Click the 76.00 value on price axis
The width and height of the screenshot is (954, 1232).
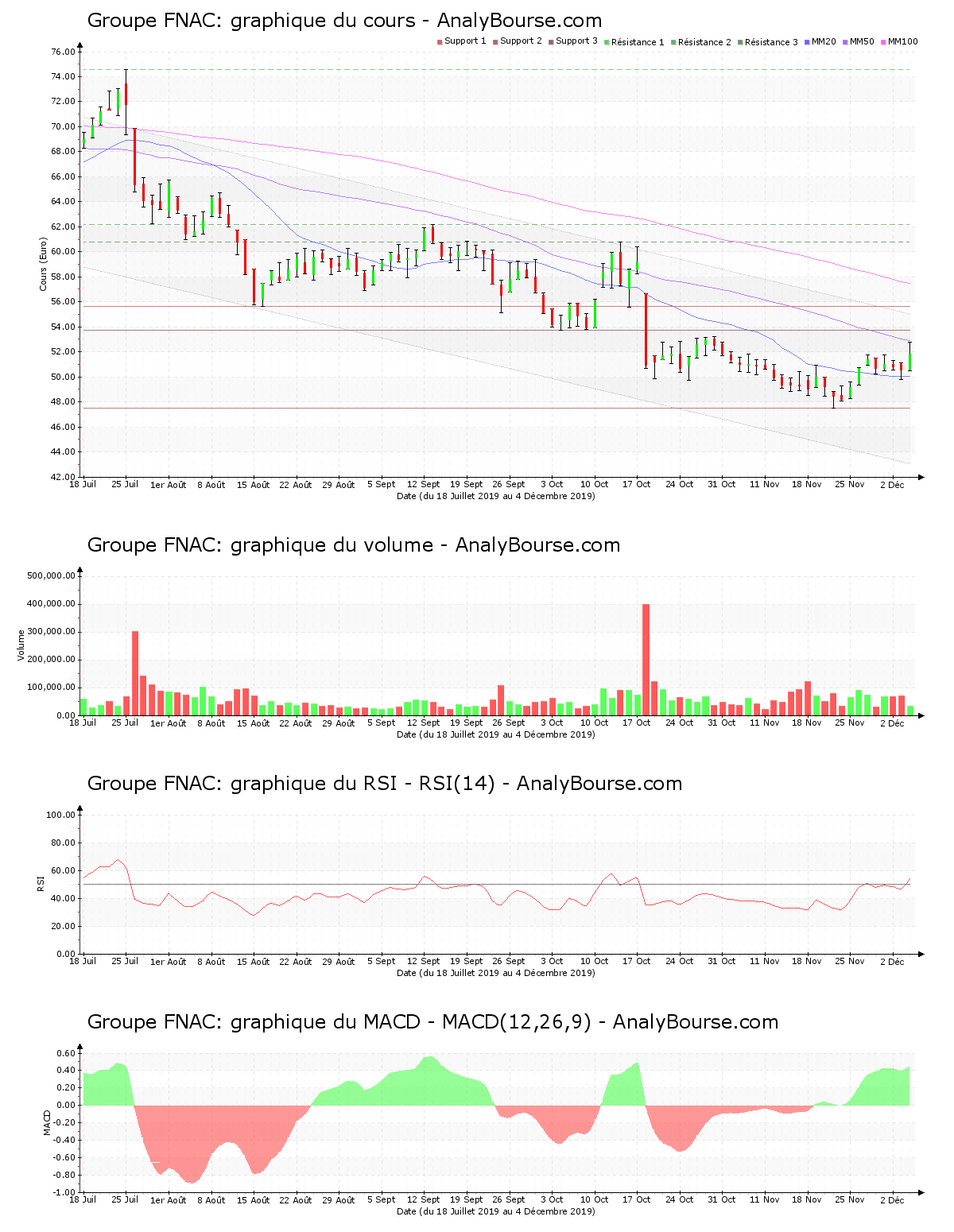point(64,52)
